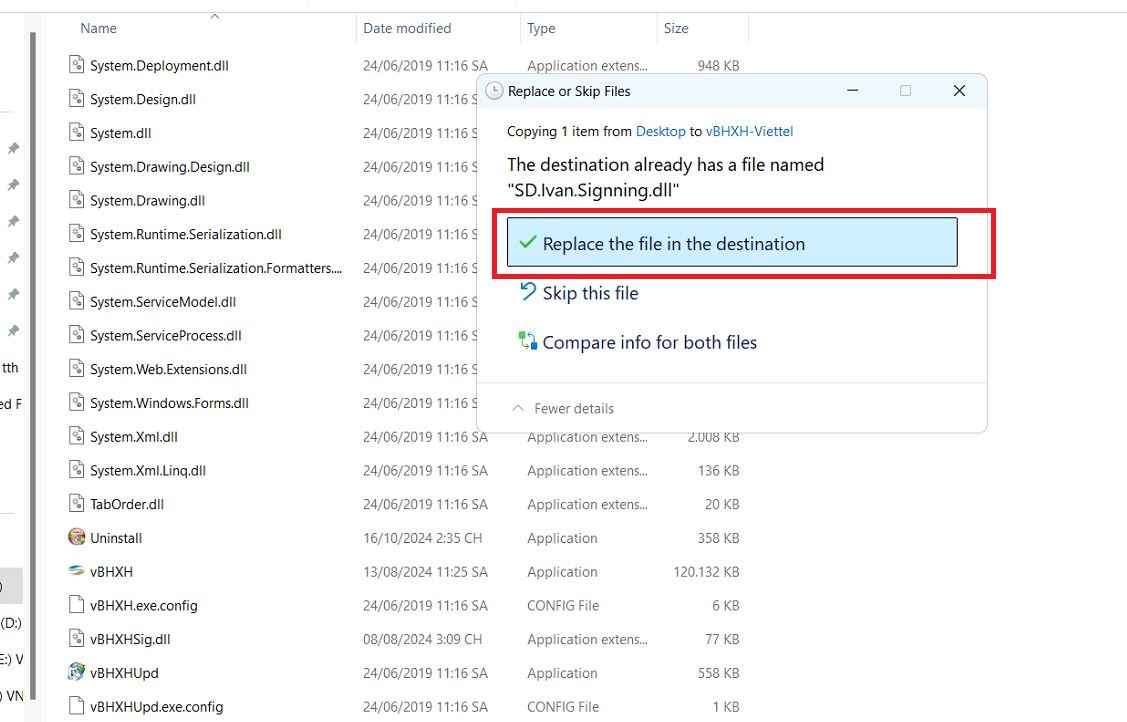The height and width of the screenshot is (722, 1127).
Task: Click the vBHXHUpd updater icon
Action: [x=77, y=673]
